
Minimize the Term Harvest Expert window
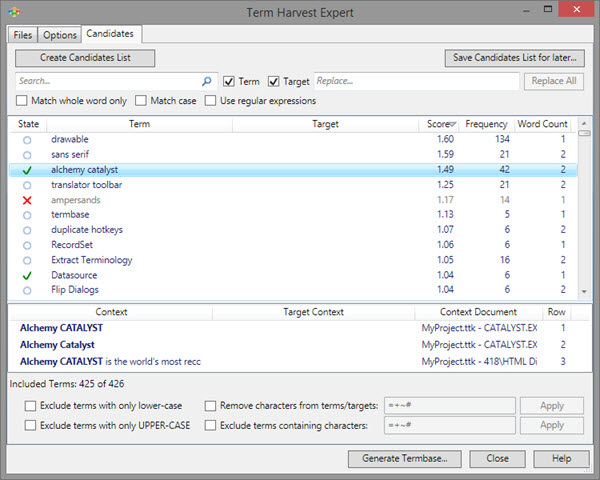pyautogui.click(x=527, y=10)
